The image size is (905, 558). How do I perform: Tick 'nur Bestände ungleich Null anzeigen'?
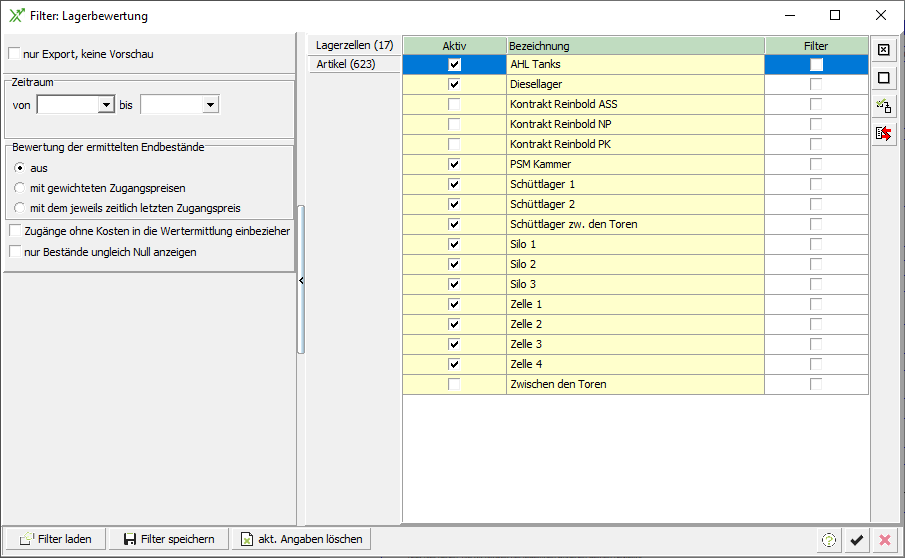coord(14,252)
